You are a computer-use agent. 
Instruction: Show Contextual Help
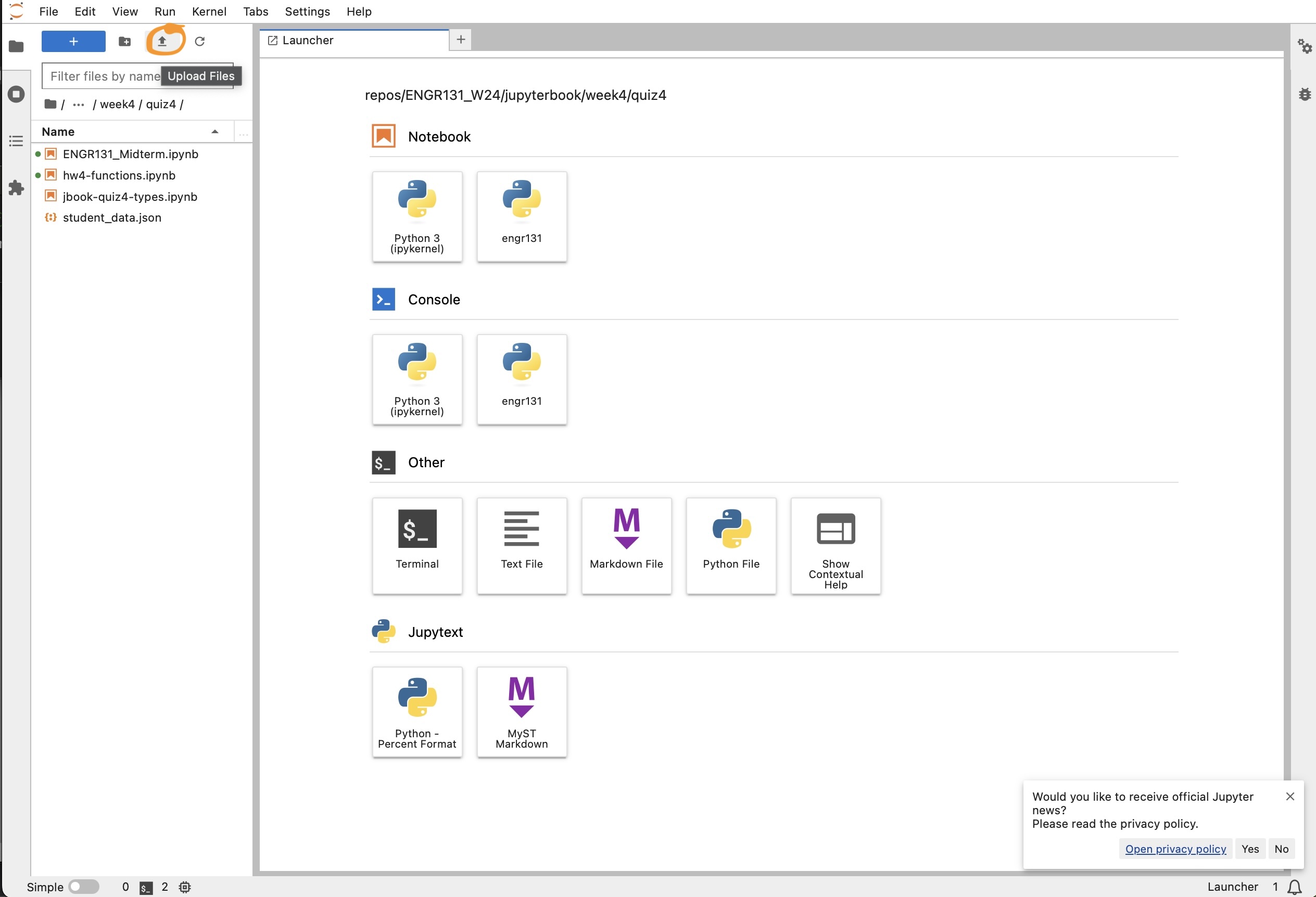836,546
